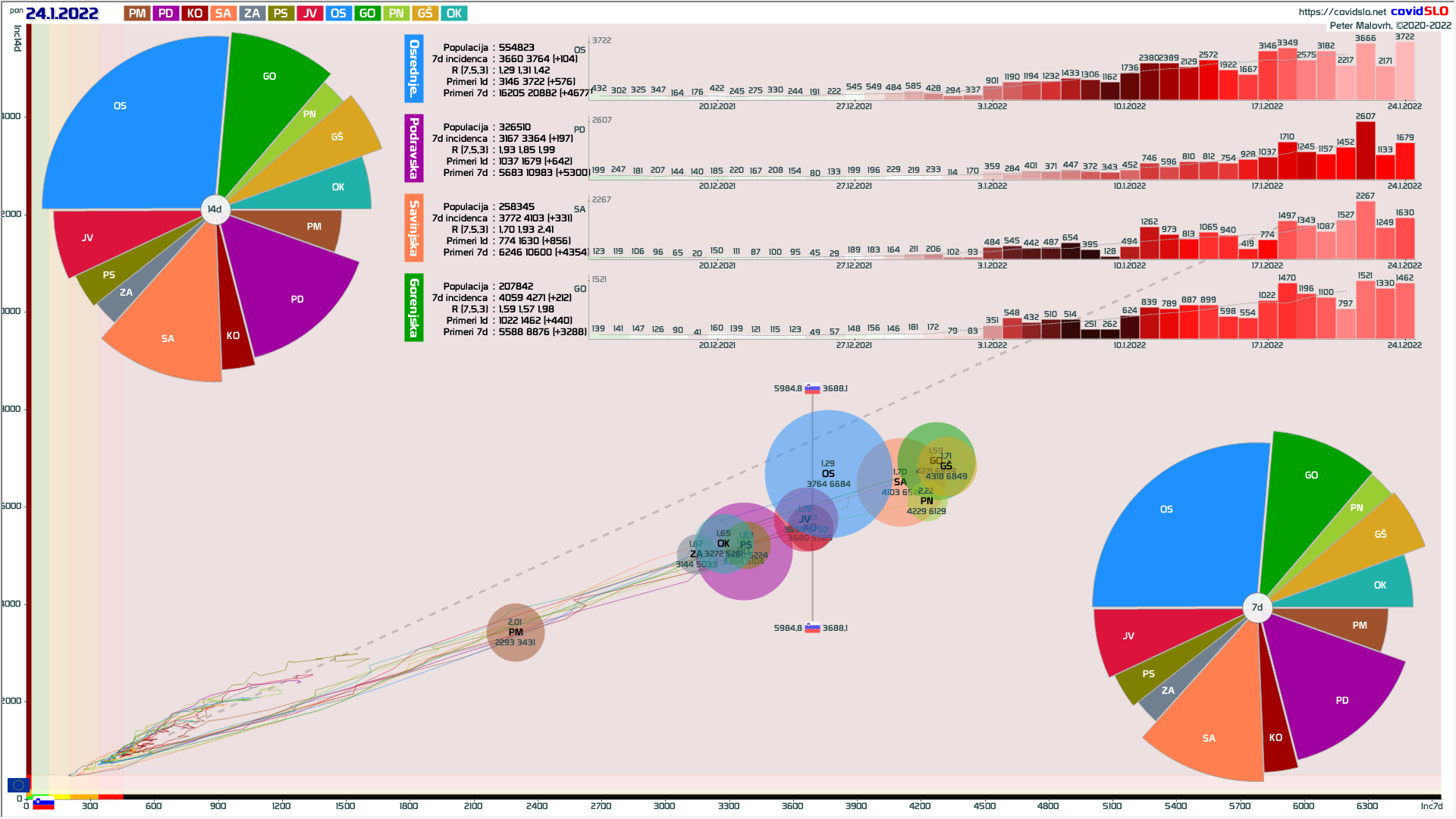Click the Slovenia flag marker above bubbles
Viewport: 1456px width, 819px height.
(x=812, y=389)
